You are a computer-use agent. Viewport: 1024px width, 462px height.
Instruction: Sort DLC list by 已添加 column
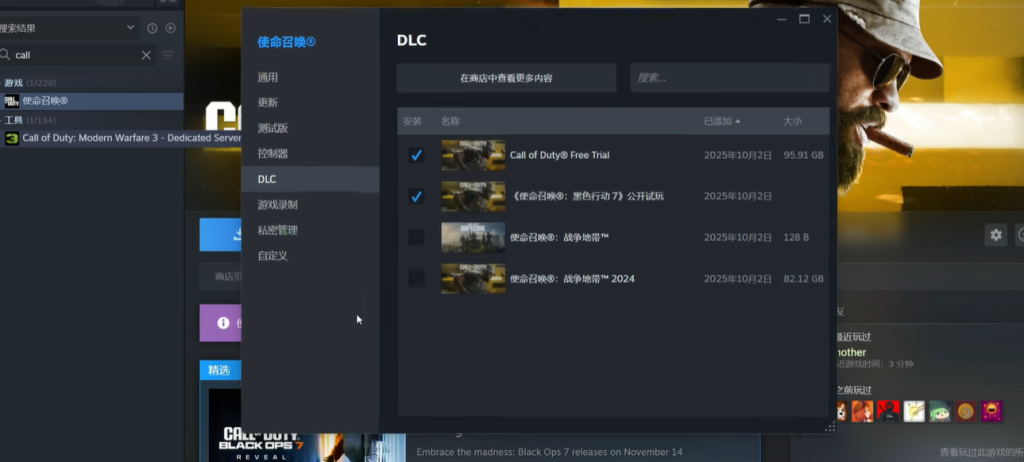click(x=722, y=121)
